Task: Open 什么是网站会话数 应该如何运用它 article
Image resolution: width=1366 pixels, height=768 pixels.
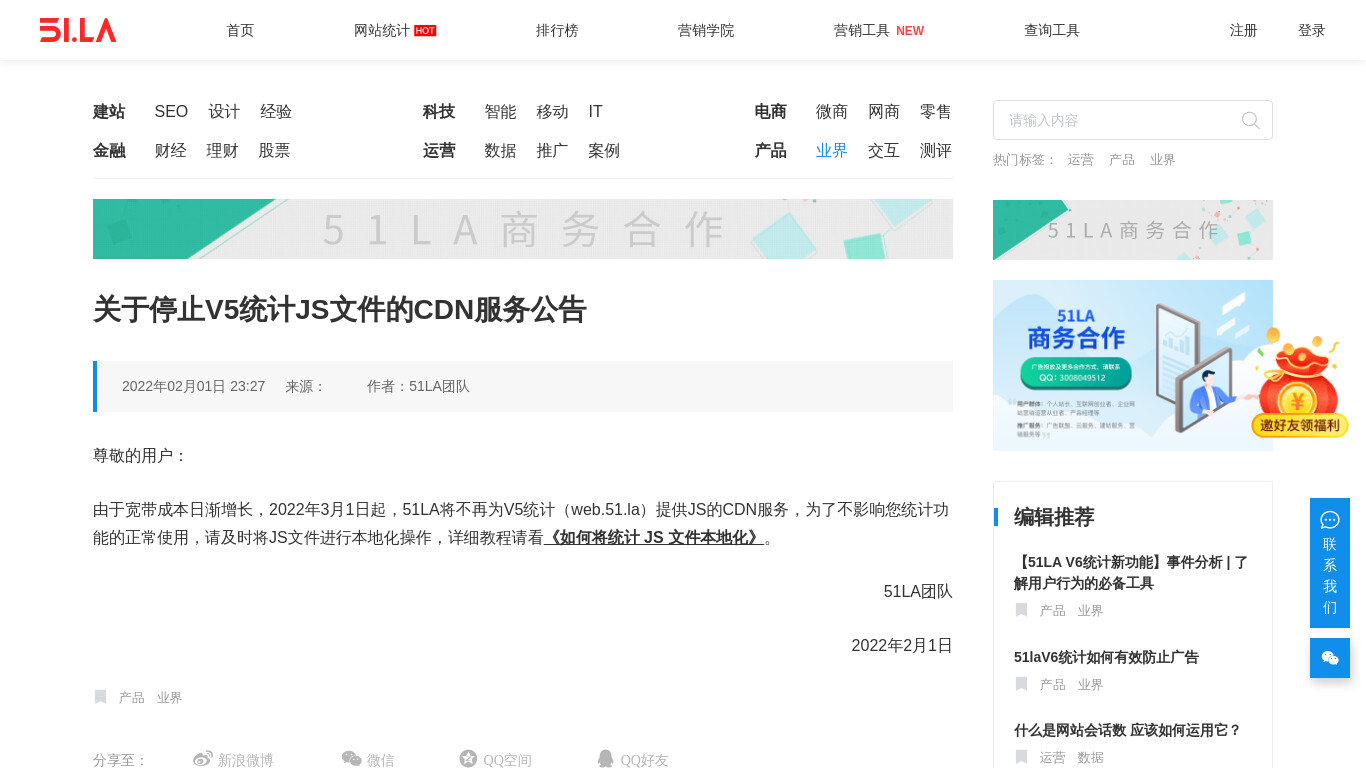Action: pos(1127,730)
